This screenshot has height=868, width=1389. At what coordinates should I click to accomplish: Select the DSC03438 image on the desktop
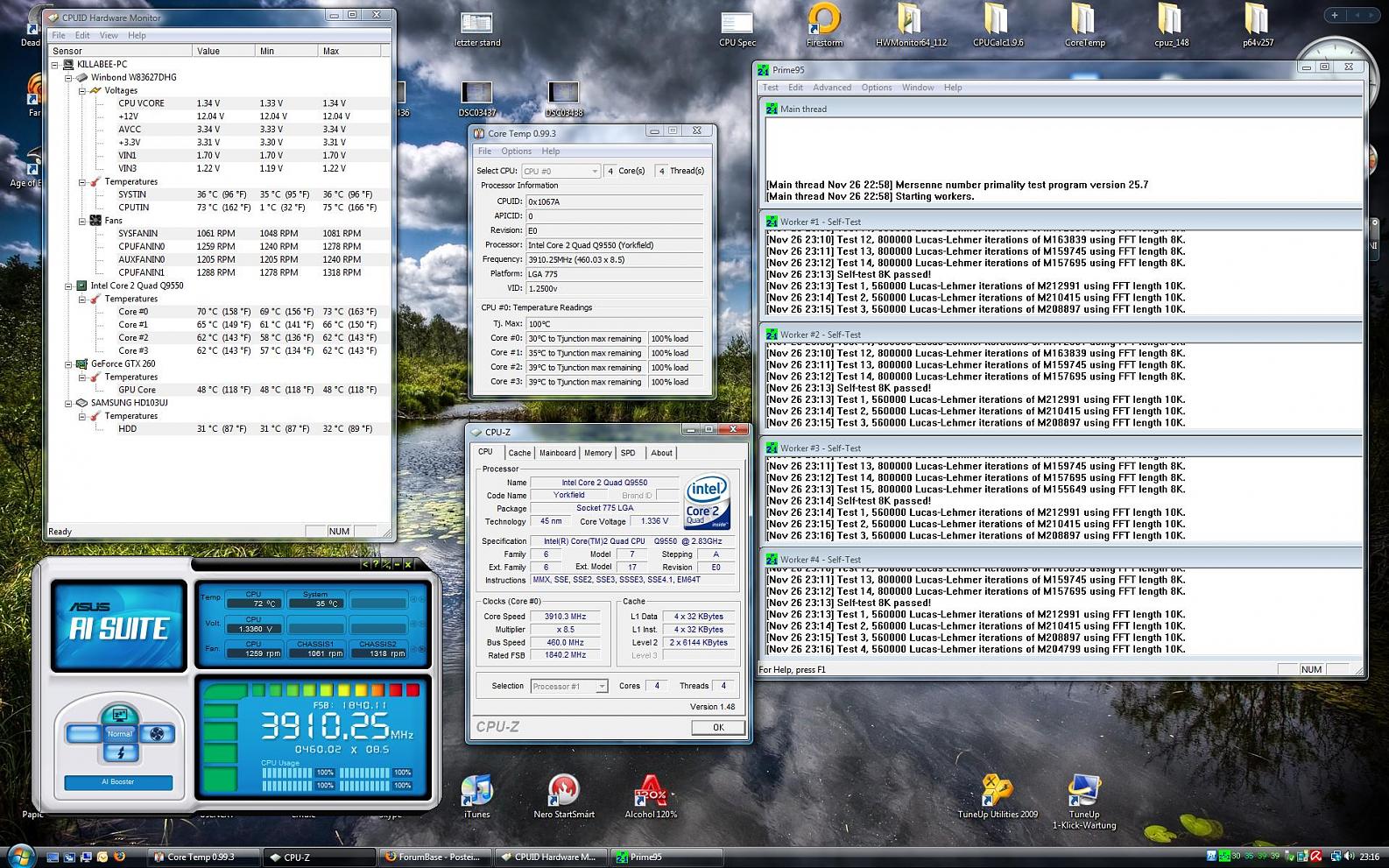563,99
